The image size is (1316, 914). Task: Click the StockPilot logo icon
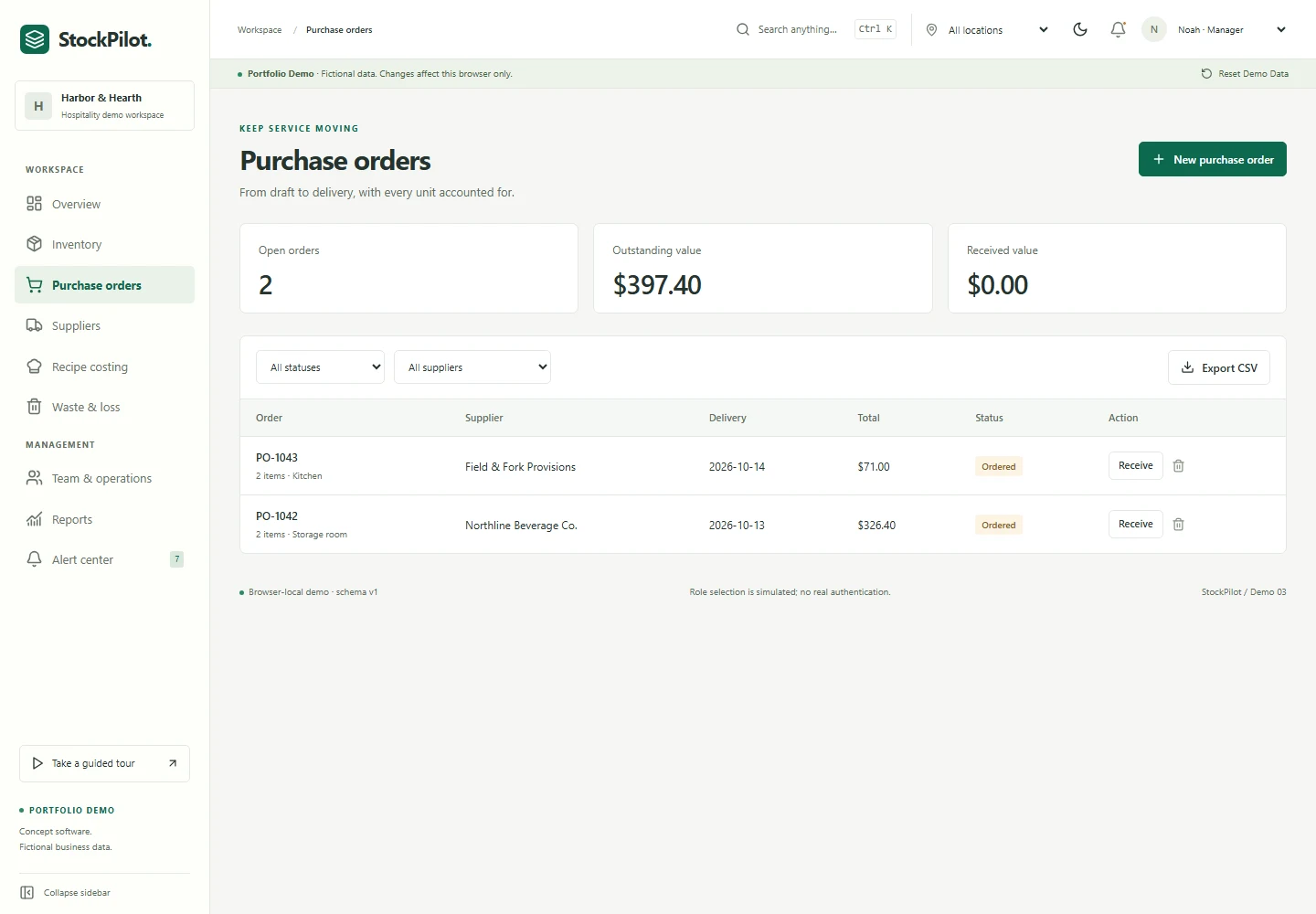click(x=35, y=39)
